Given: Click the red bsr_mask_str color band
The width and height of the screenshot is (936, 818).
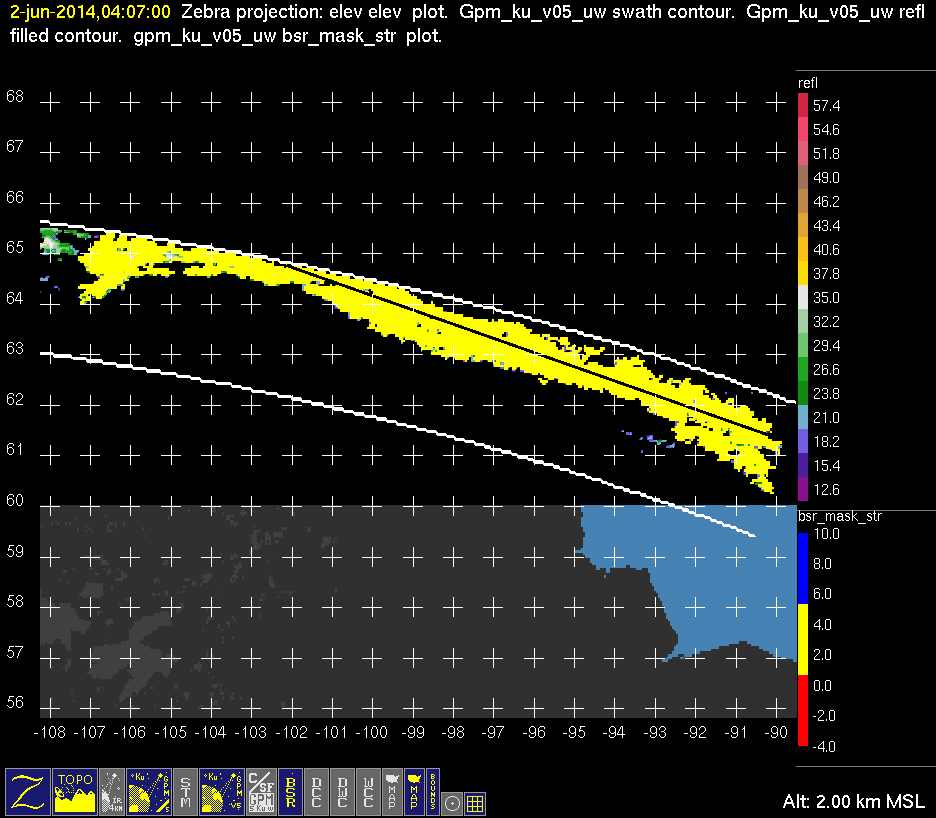Looking at the screenshot, I should click(803, 711).
